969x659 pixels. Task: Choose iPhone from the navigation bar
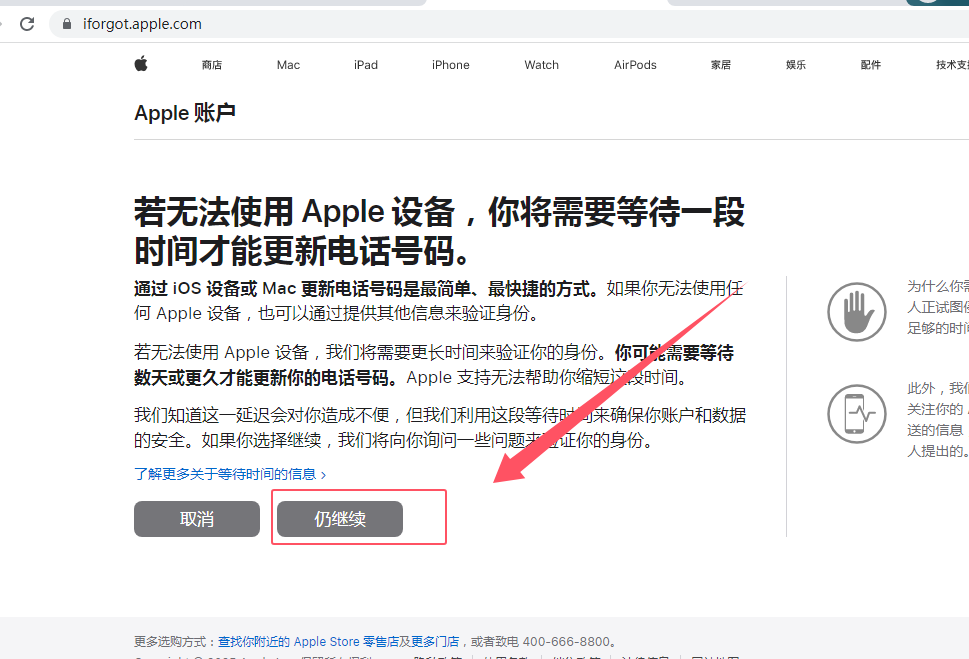[x=451, y=65]
